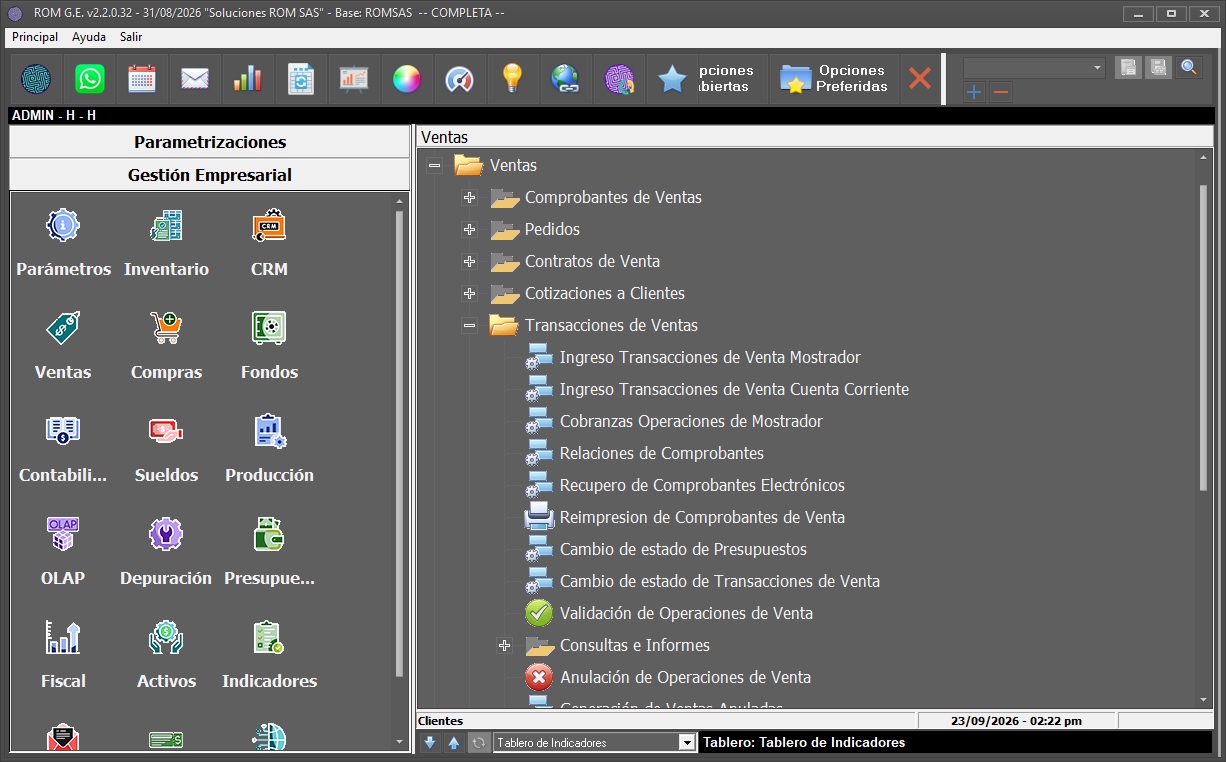The height and width of the screenshot is (762, 1226).
Task: Expand the Pedidos folder
Action: coord(469,230)
